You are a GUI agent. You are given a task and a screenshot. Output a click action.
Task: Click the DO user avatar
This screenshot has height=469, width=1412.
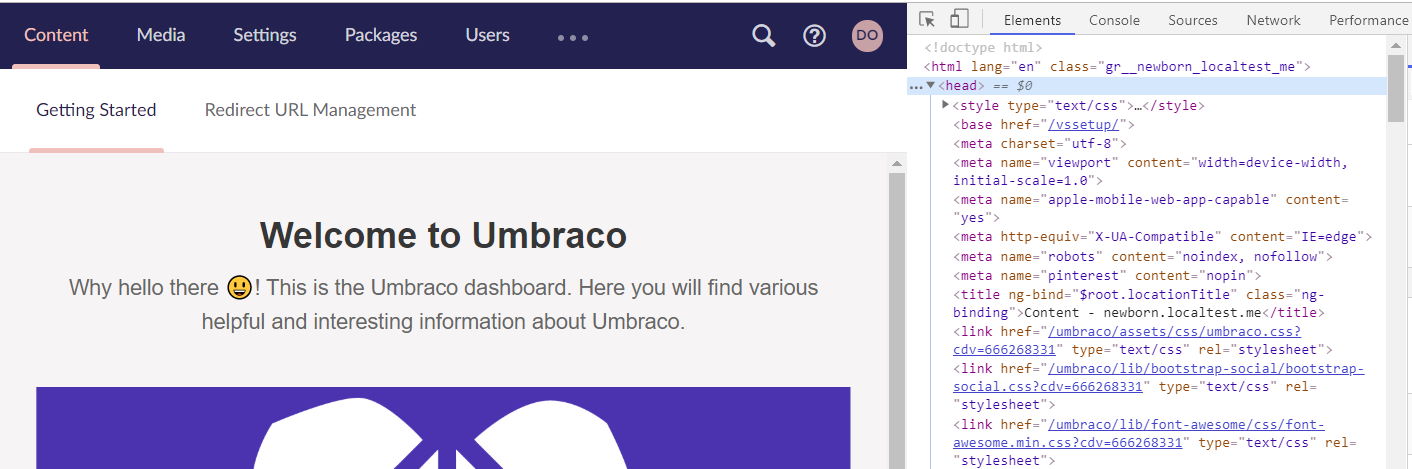pos(867,36)
